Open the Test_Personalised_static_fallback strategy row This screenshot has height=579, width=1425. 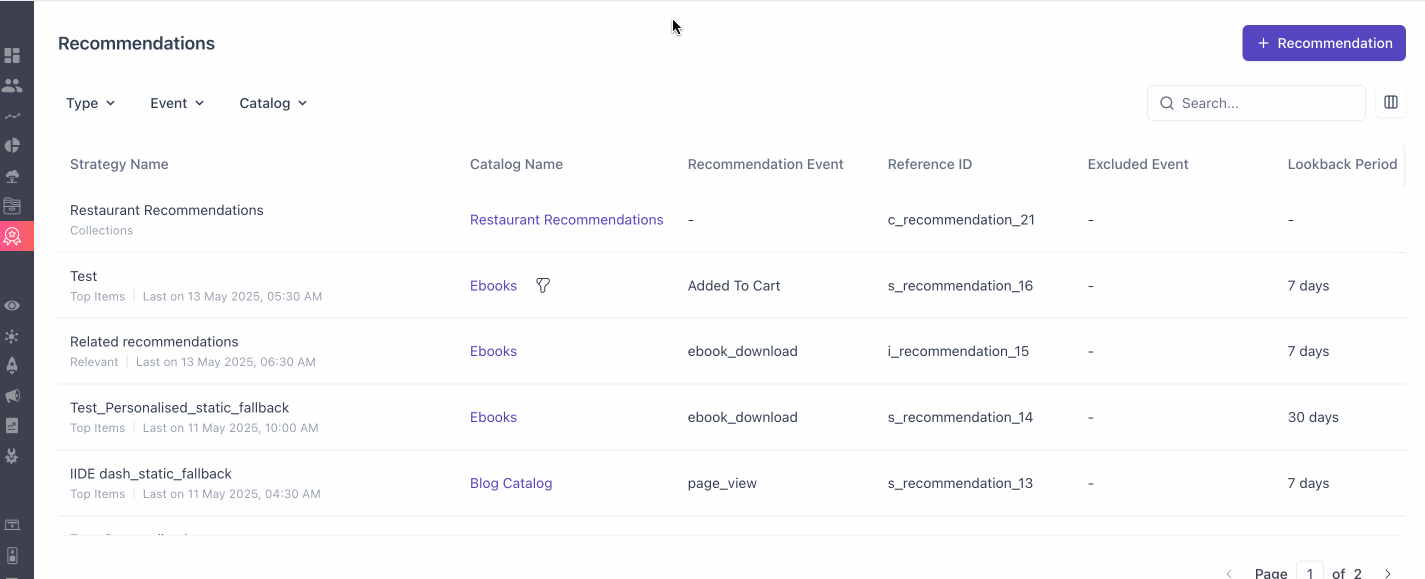(180, 408)
